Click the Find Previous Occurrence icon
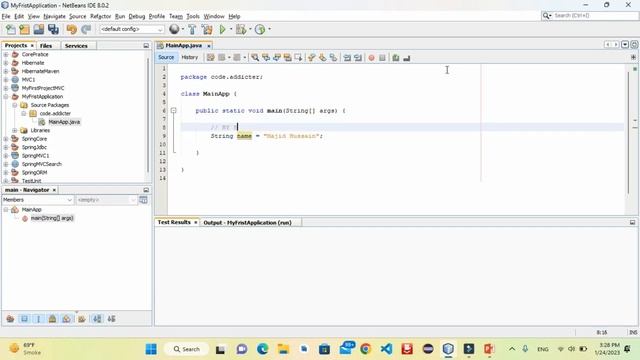Screen dimensions: 640x360 [x=266, y=58]
